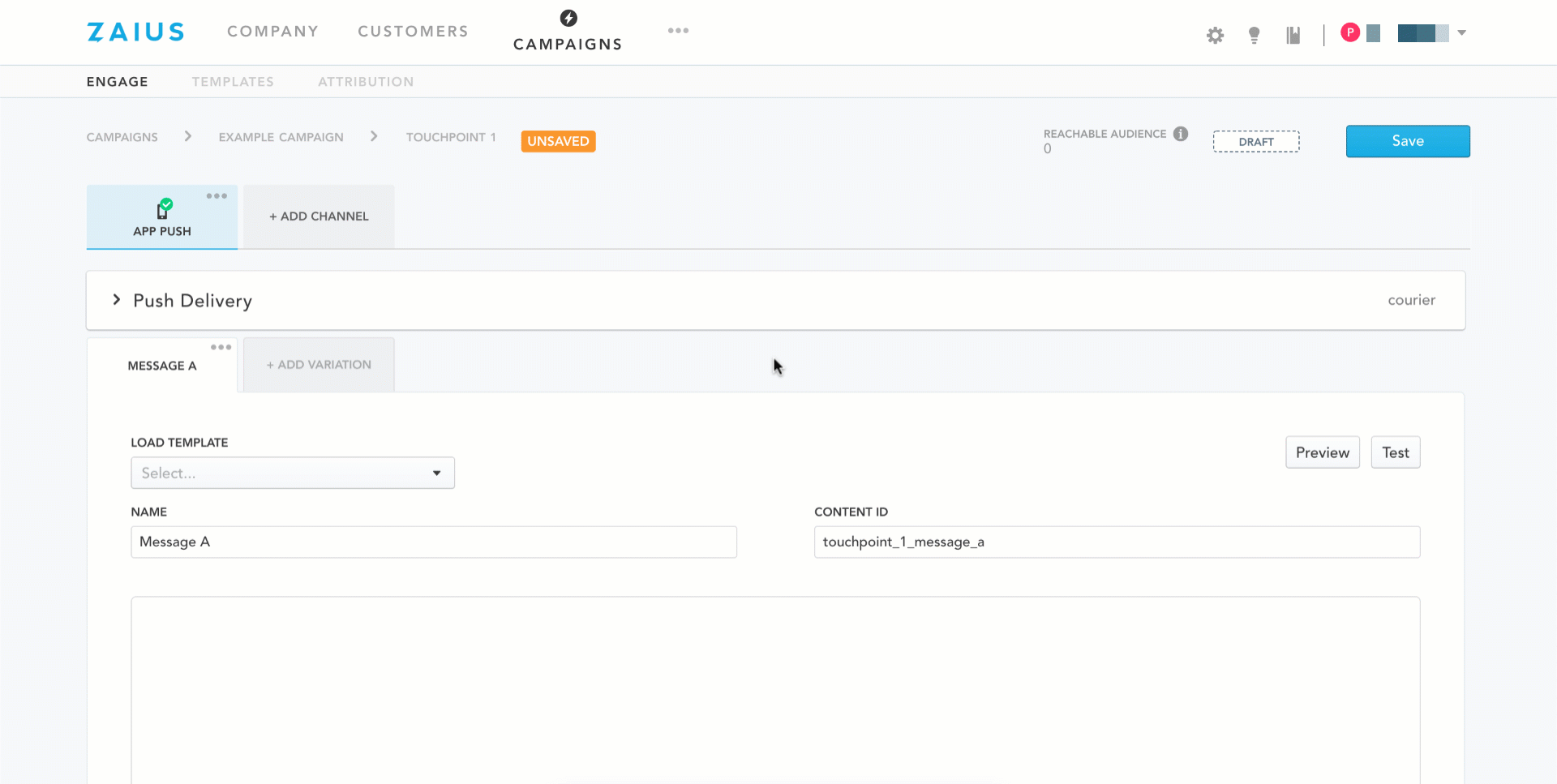Go to Customers section
The width and height of the screenshot is (1557, 784).
pyautogui.click(x=413, y=32)
